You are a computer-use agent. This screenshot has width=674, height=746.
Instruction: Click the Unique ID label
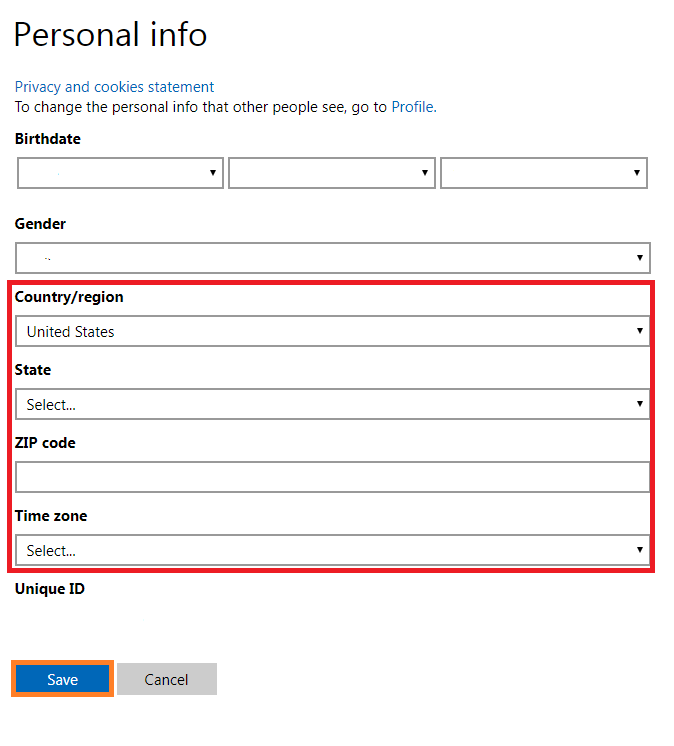[x=49, y=589]
